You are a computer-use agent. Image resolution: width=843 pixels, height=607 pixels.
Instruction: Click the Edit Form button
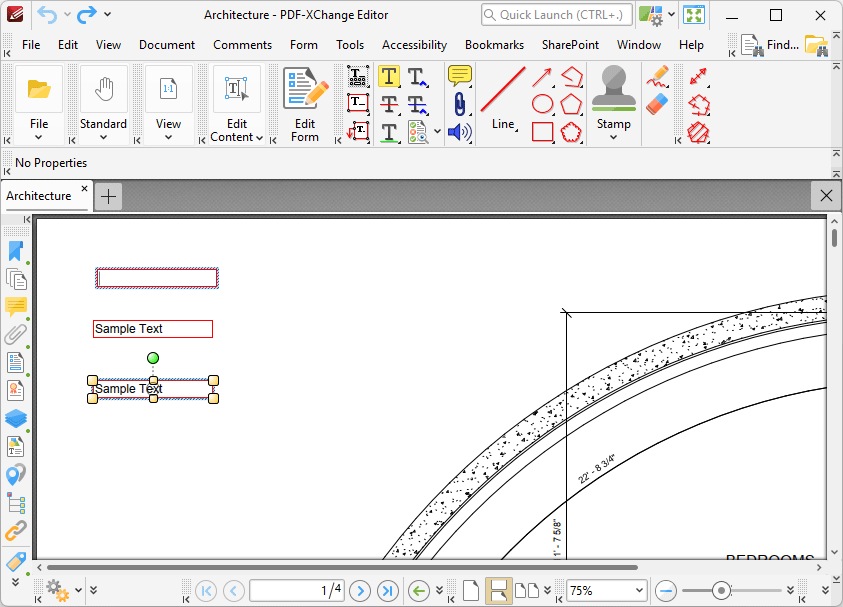(x=305, y=105)
